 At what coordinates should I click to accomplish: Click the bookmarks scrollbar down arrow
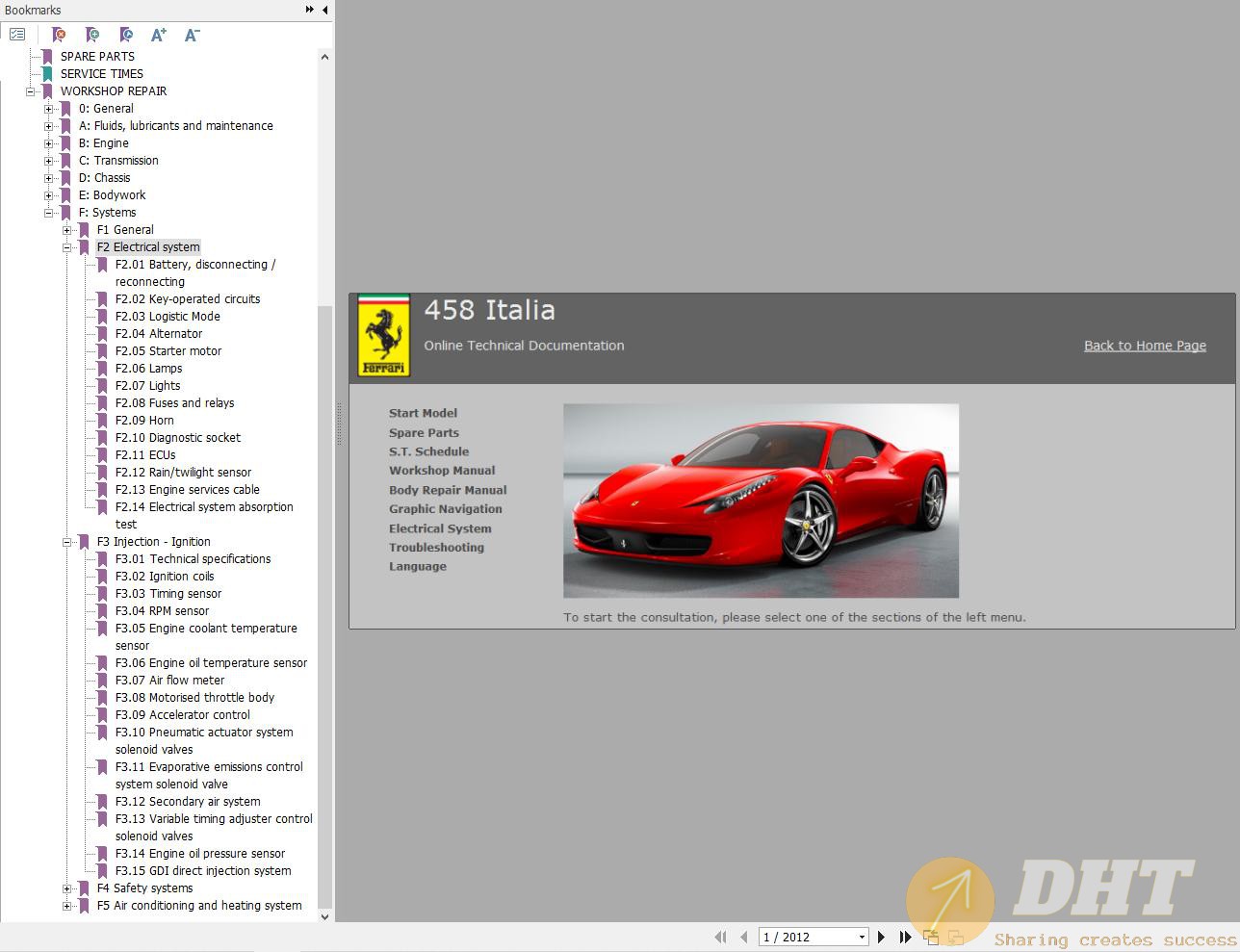(x=324, y=916)
